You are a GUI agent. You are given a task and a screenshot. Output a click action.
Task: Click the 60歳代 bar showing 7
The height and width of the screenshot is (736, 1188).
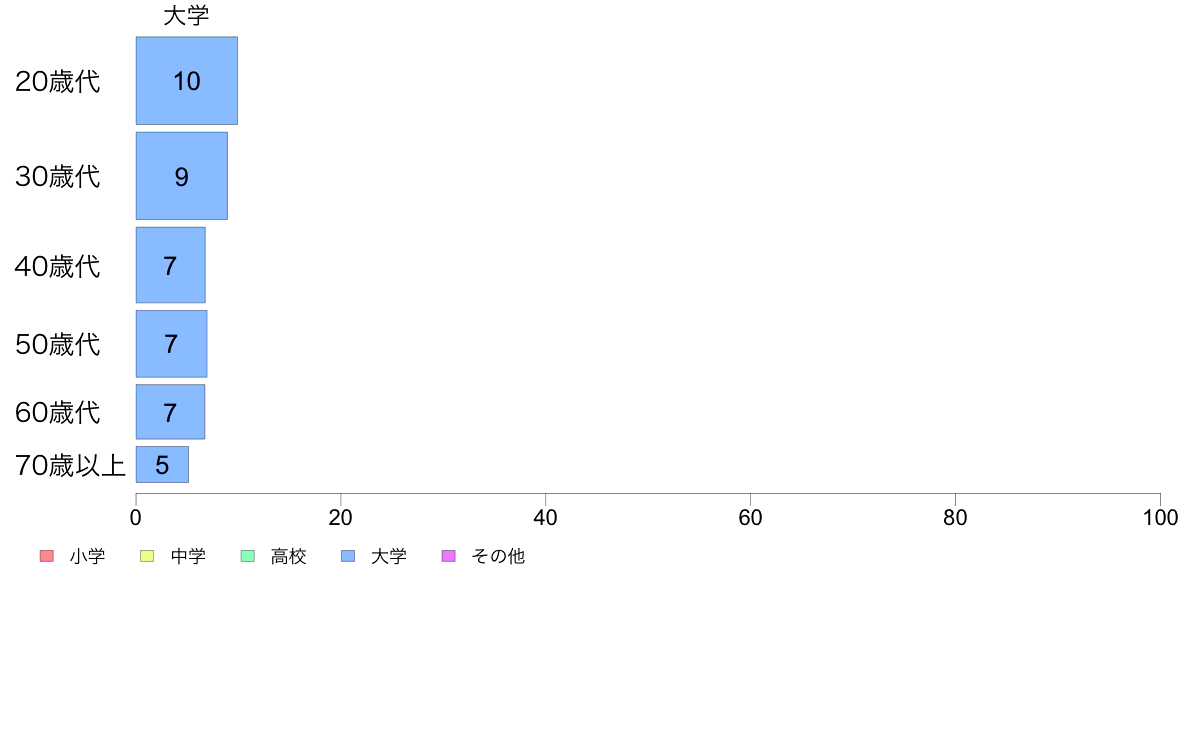[170, 412]
